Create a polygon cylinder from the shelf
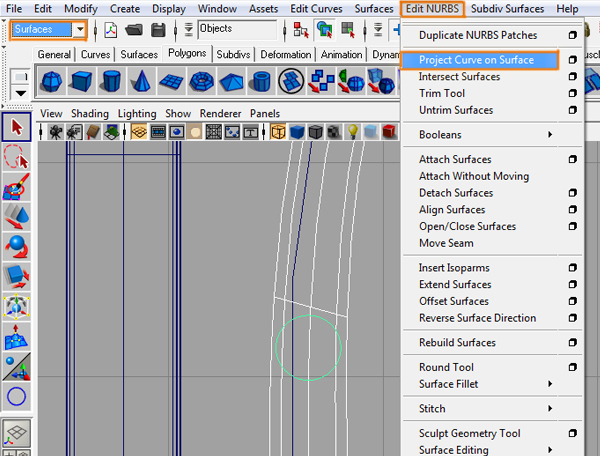The image size is (600, 456). coord(111,81)
